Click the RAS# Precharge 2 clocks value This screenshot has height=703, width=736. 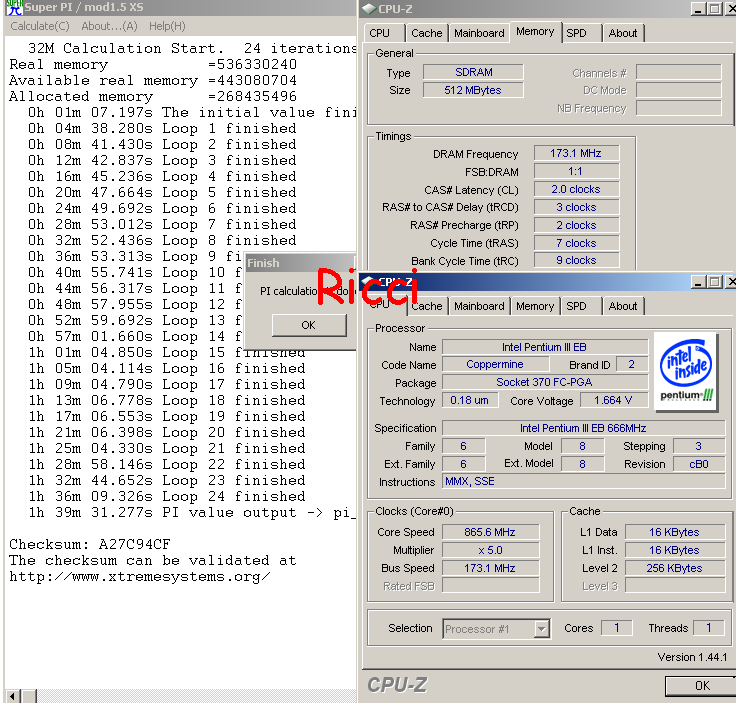point(576,225)
